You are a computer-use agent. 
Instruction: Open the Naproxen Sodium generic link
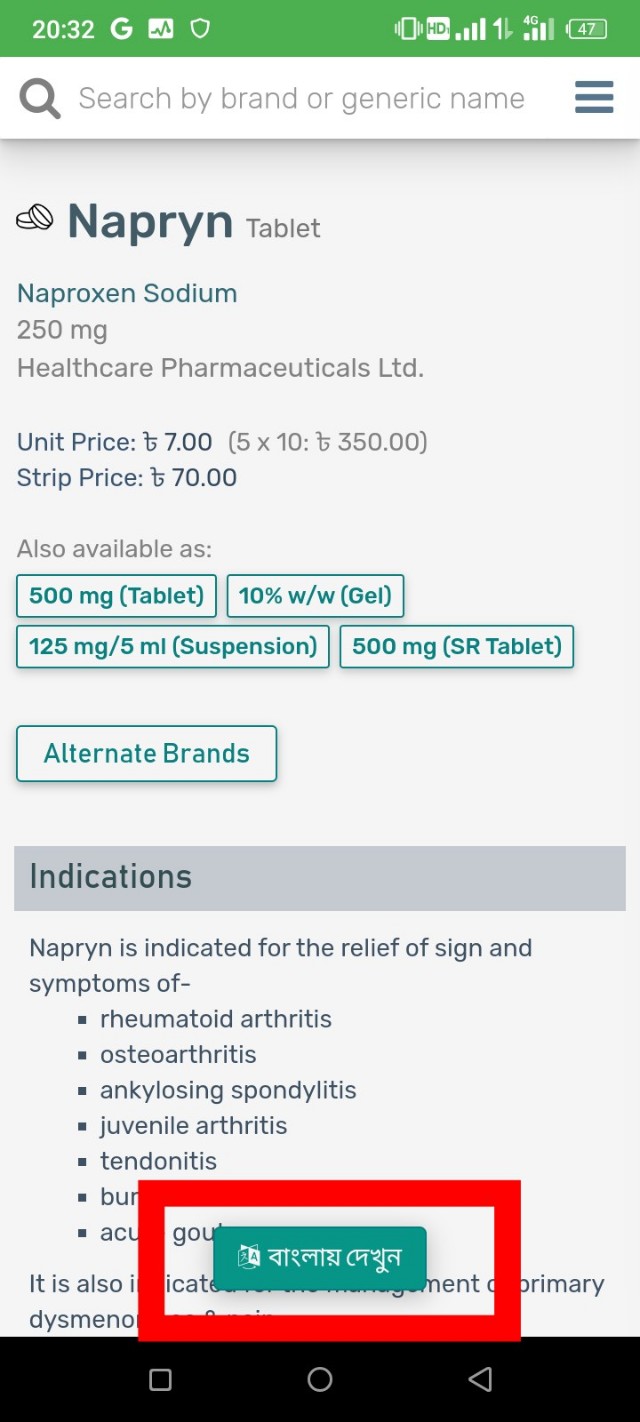click(127, 293)
